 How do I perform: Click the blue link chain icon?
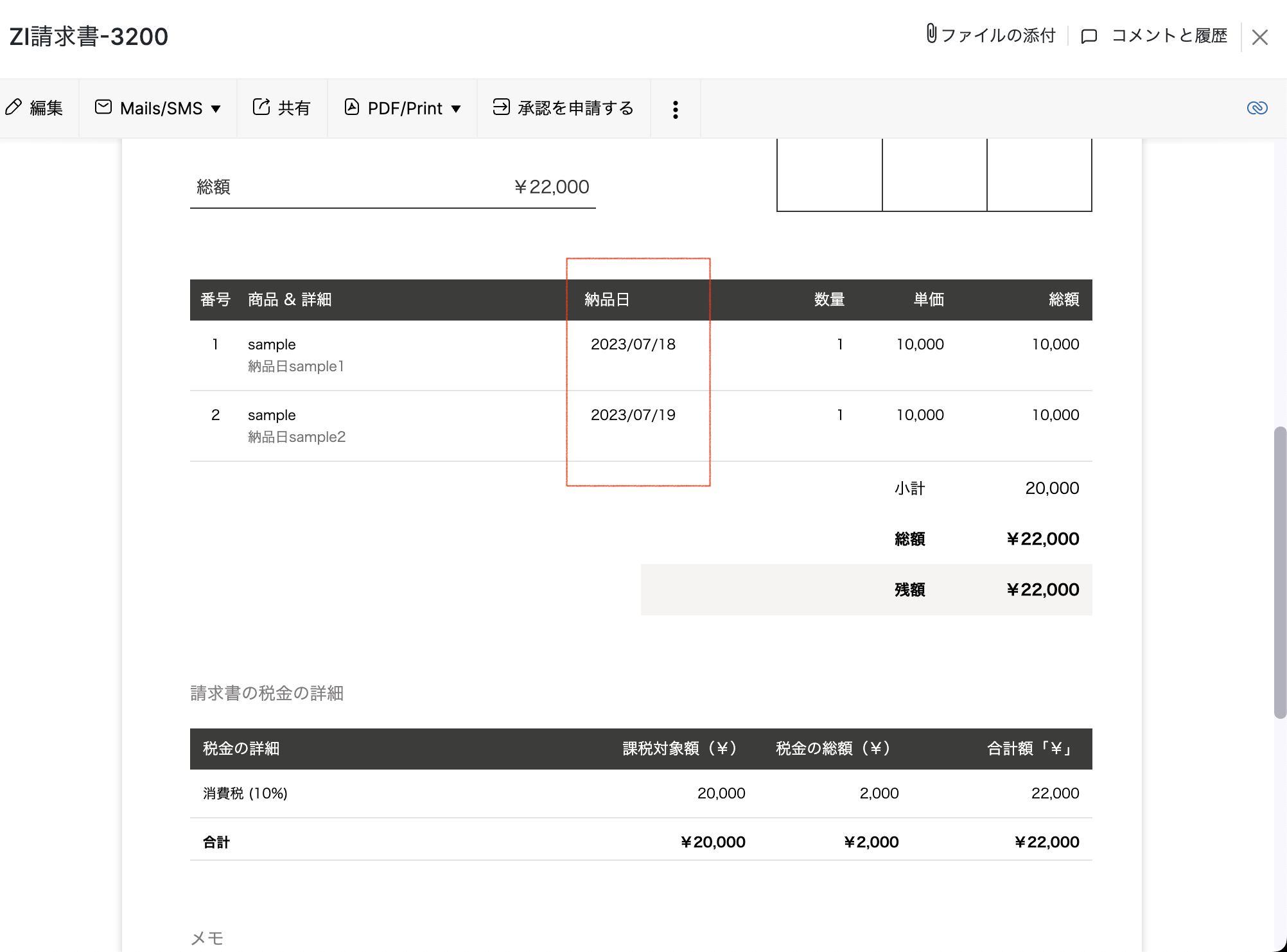(1257, 108)
